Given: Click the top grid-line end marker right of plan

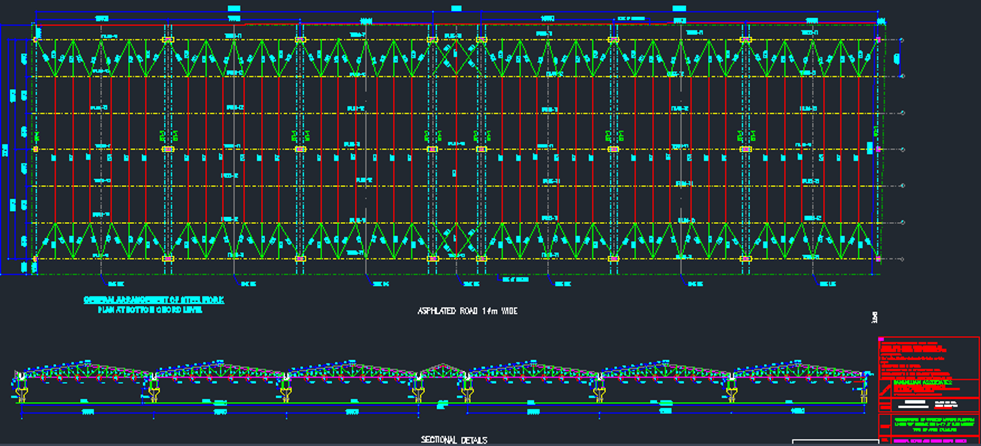Looking at the screenshot, I should [902, 40].
